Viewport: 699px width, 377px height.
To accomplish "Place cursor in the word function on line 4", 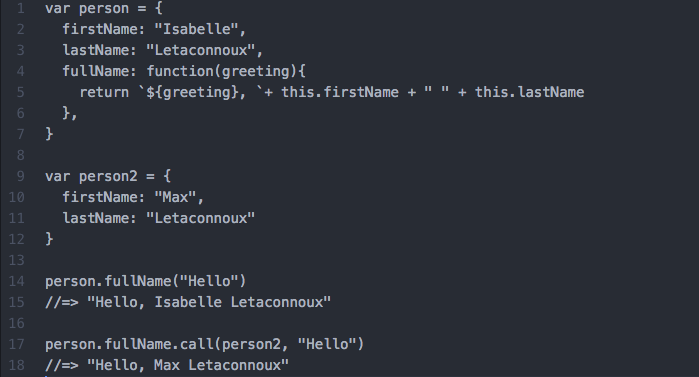I will pos(180,71).
